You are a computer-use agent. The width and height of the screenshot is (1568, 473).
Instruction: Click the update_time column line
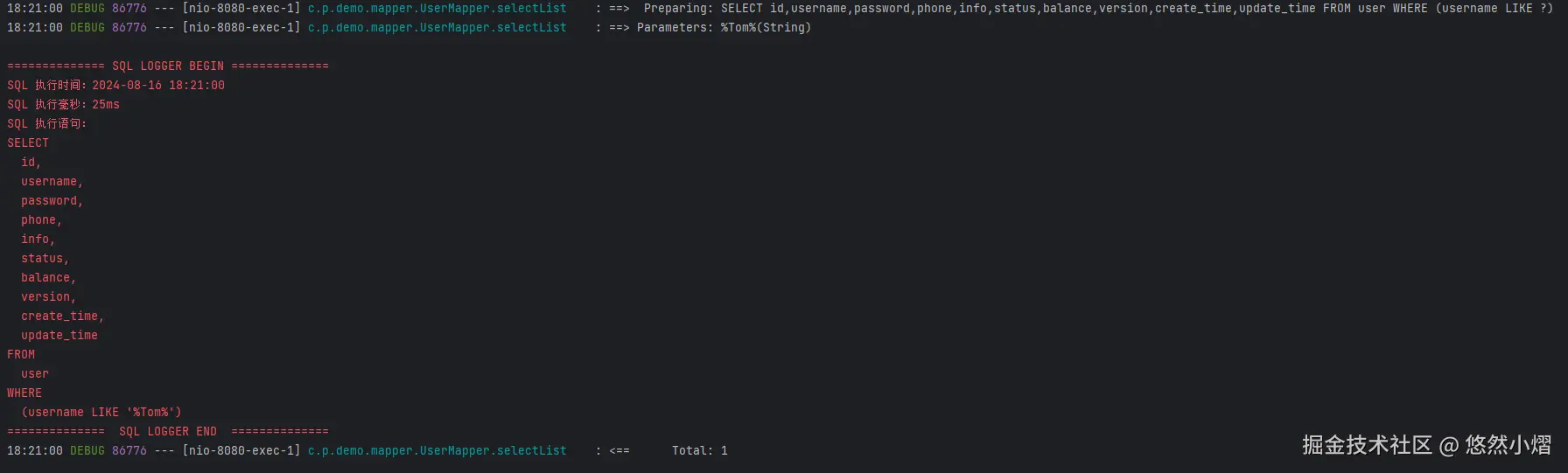click(59, 335)
